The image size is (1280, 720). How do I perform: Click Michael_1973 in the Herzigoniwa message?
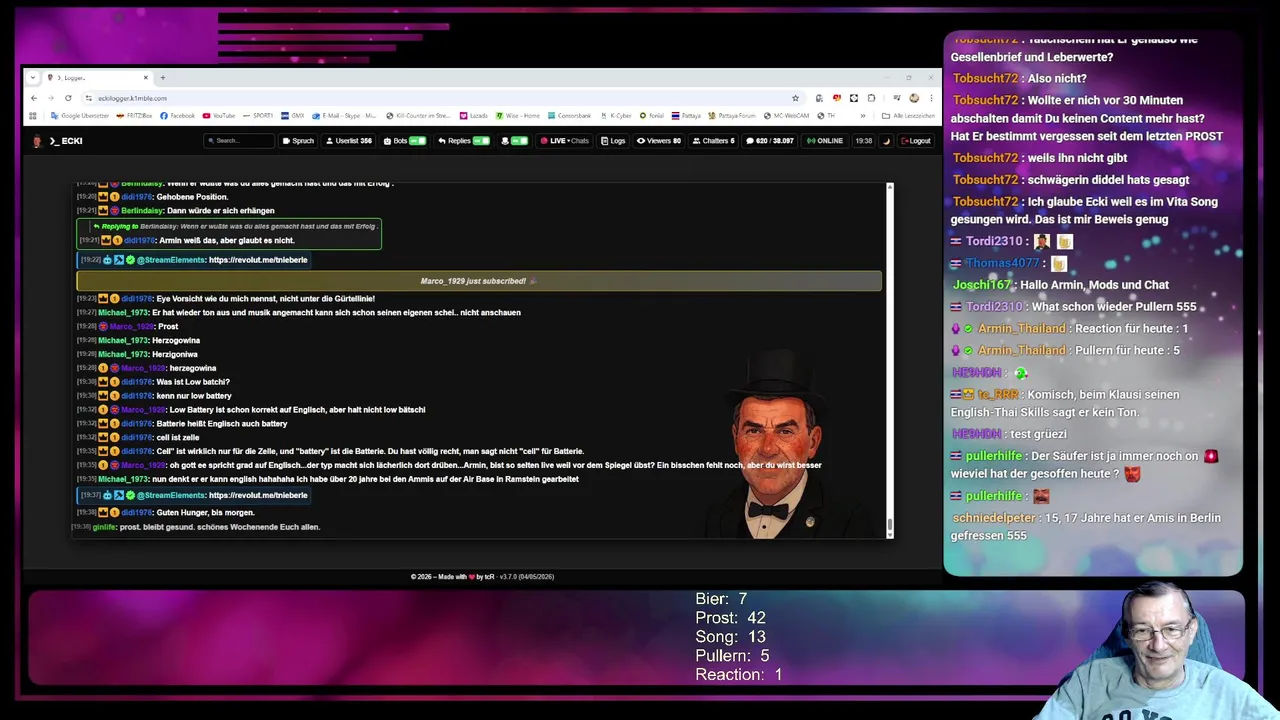pos(123,354)
